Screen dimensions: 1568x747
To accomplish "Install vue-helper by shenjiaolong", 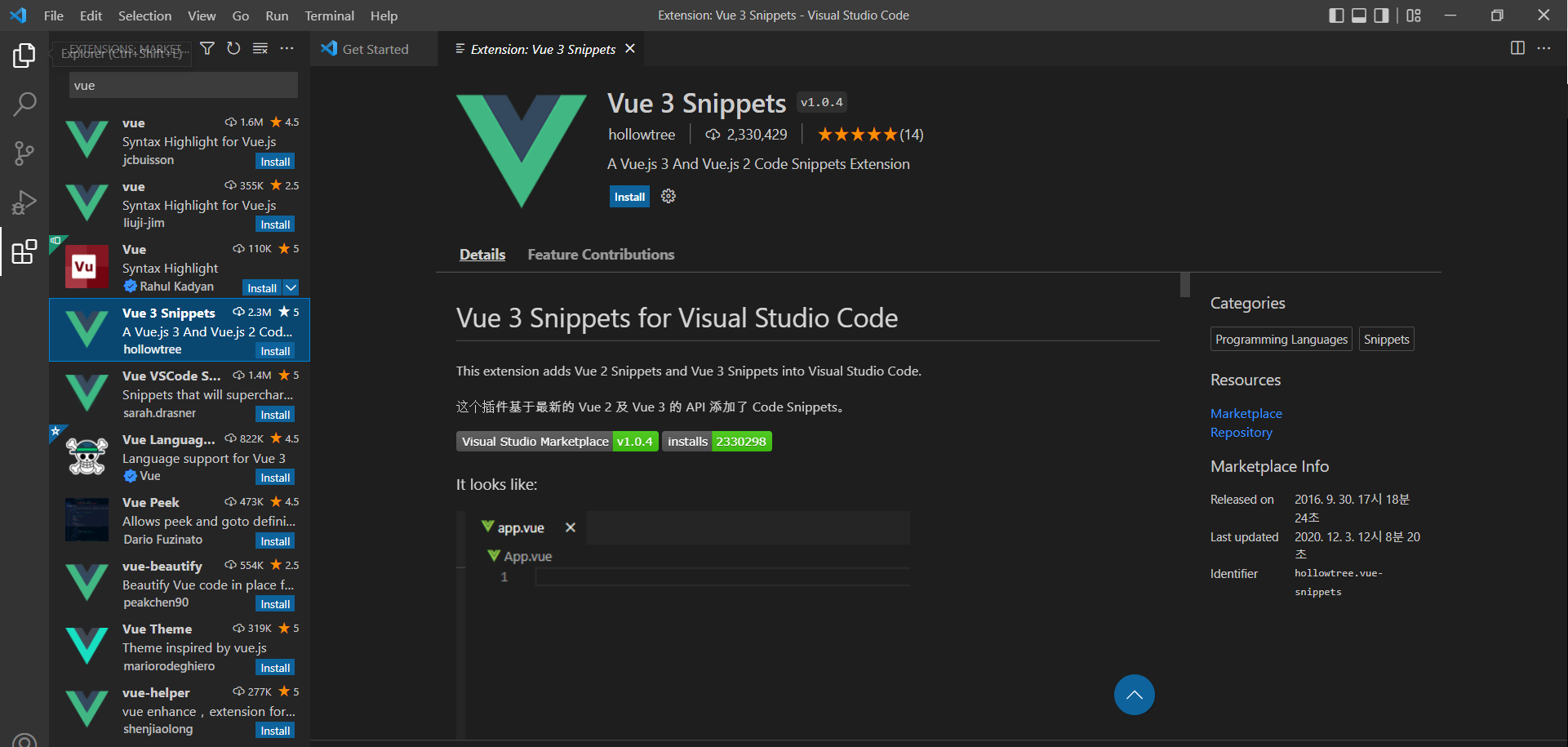I will tap(275, 731).
